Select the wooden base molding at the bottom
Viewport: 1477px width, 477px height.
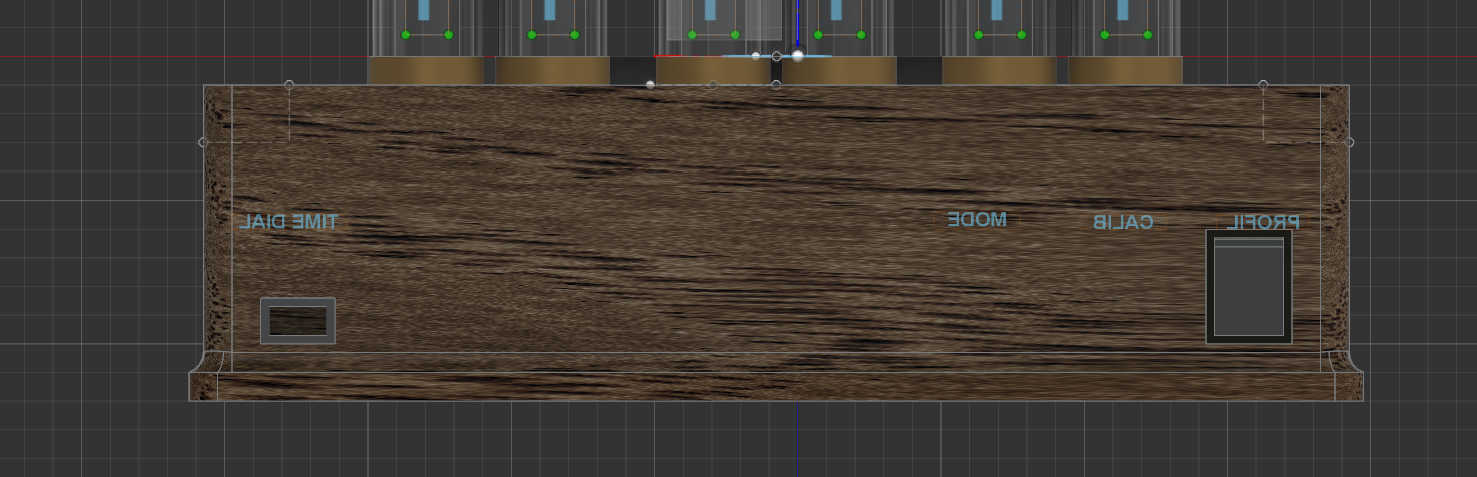click(775, 387)
